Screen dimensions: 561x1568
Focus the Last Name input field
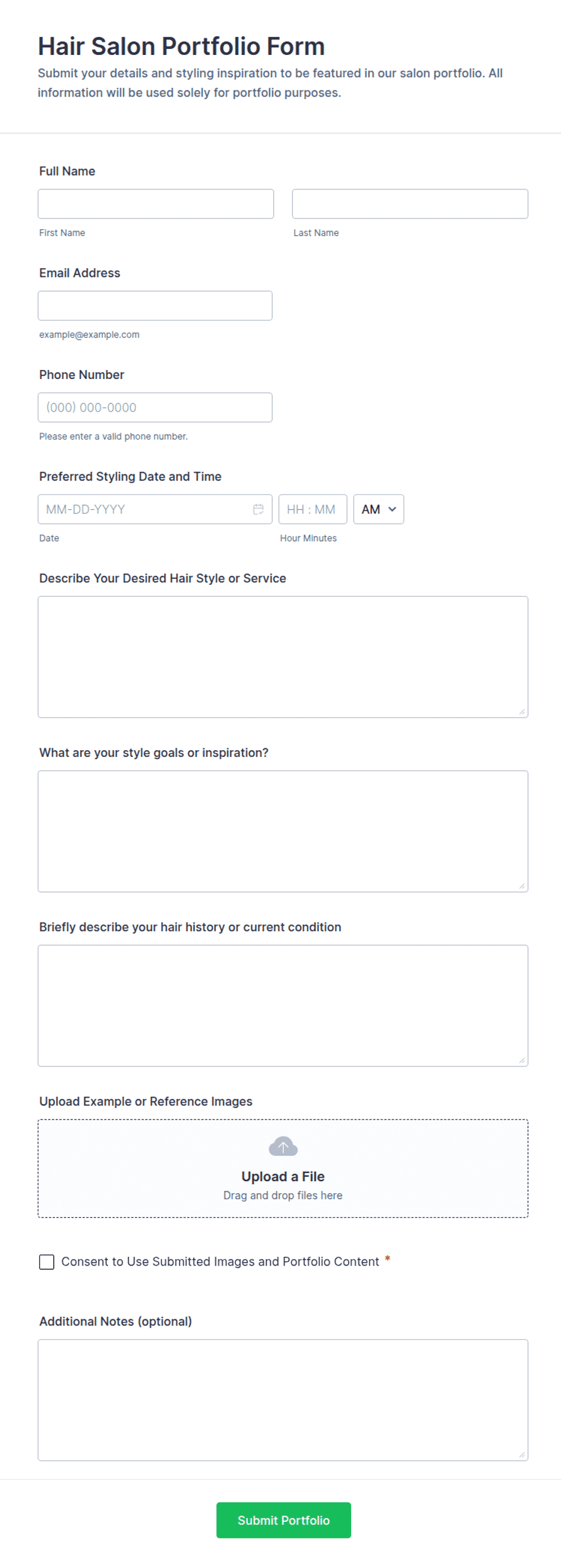click(x=410, y=204)
